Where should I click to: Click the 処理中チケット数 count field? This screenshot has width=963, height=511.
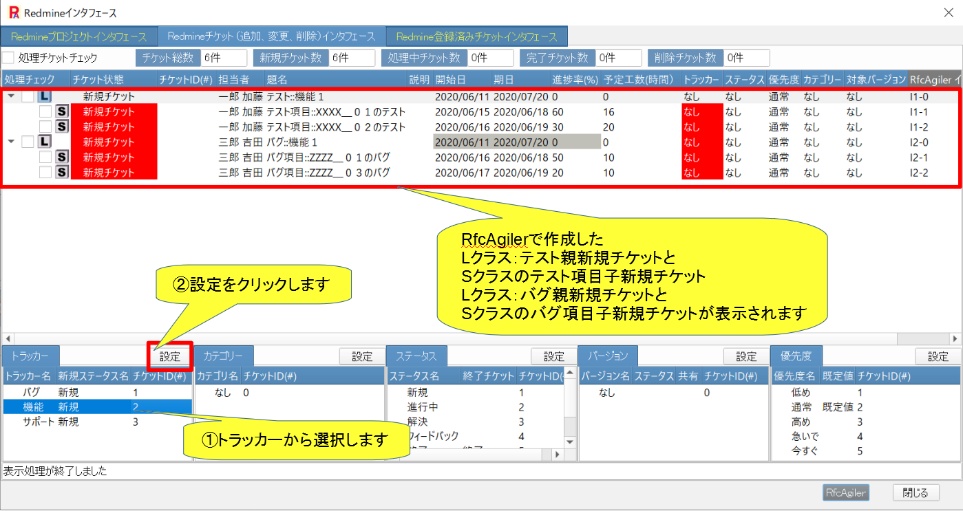coord(490,58)
